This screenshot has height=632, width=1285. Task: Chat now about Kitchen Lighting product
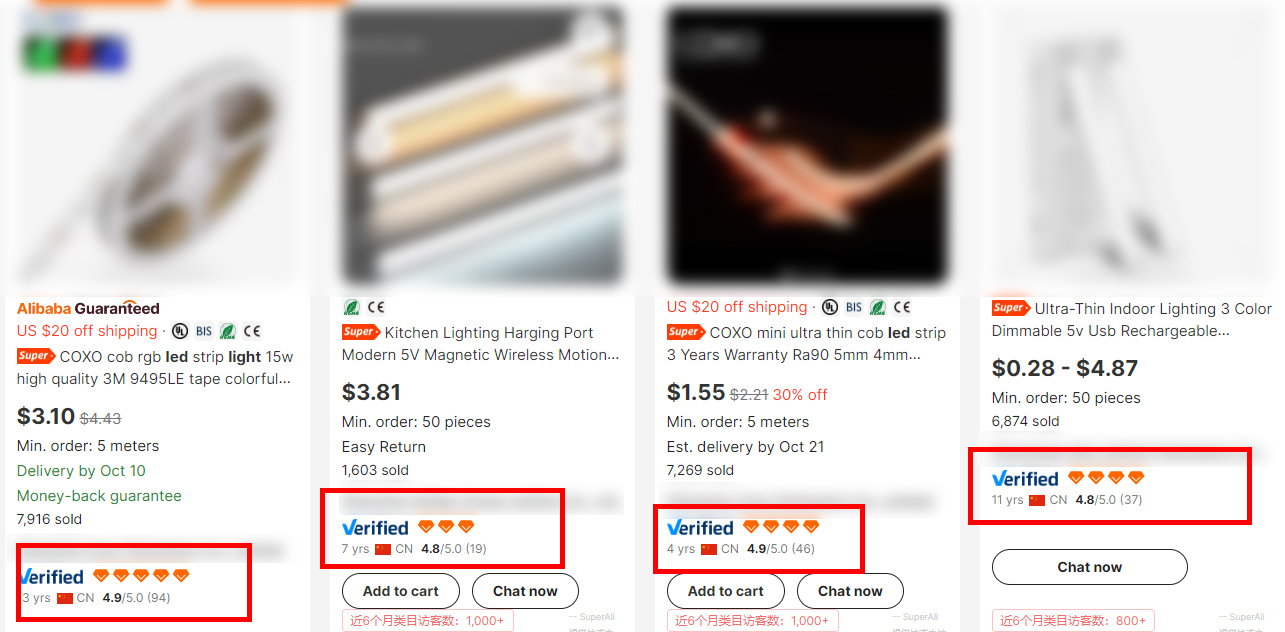pos(525,591)
